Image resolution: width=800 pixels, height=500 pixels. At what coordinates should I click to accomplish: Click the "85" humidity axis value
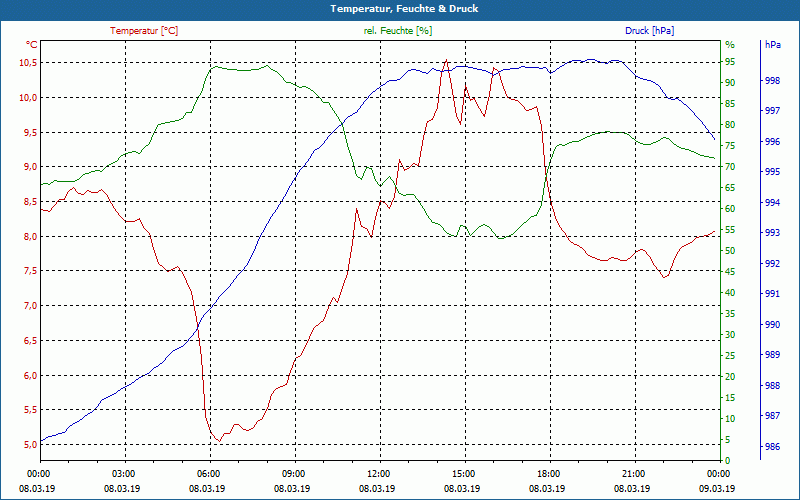click(x=730, y=104)
